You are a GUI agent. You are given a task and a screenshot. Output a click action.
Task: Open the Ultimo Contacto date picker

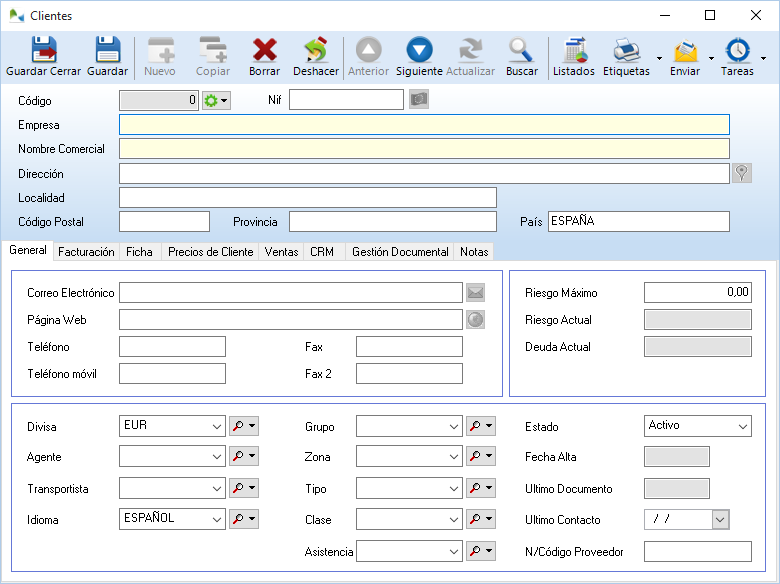[720, 520]
